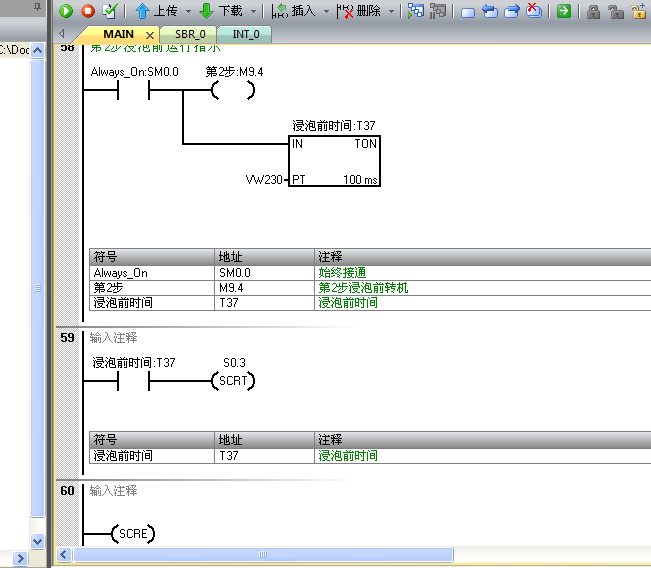This screenshot has height=568, width=651.
Task: Click the 插入 (Insert) button
Action: pos(294,11)
